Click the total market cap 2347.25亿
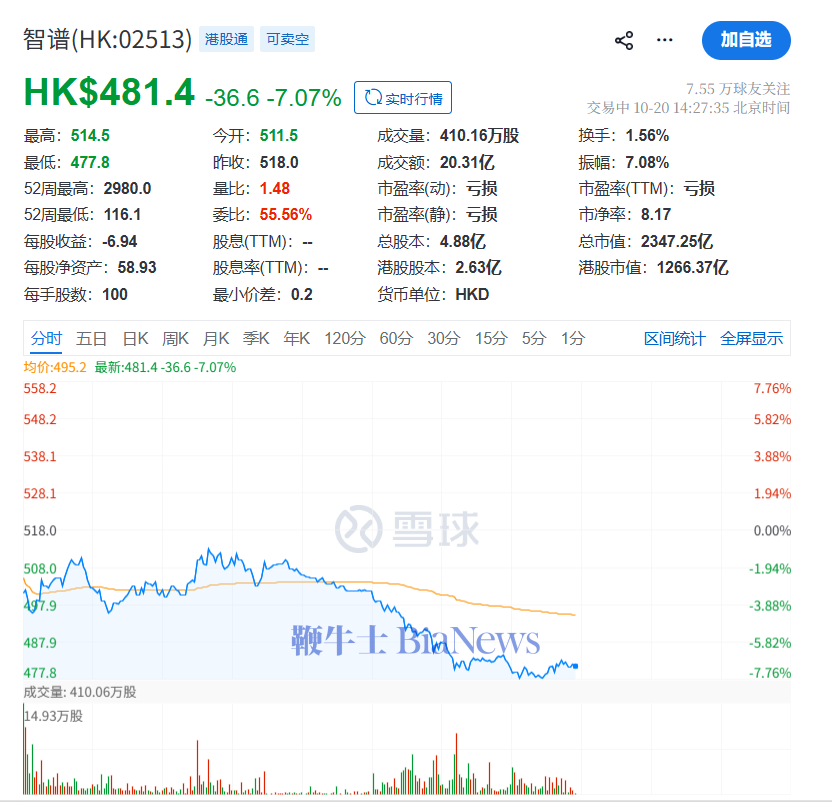The width and height of the screenshot is (832, 802). pos(677,242)
